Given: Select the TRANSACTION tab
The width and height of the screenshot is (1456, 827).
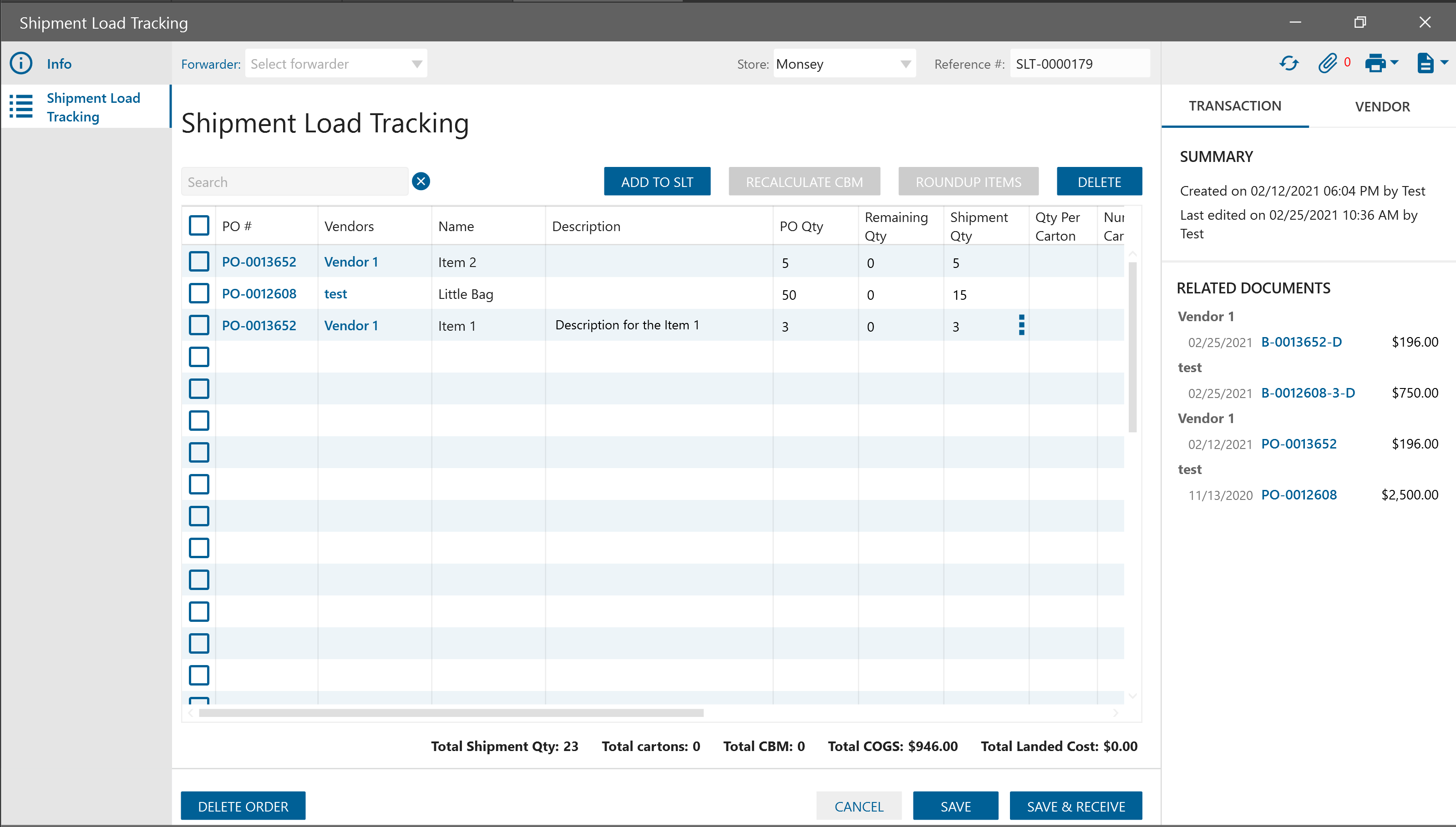Looking at the screenshot, I should tap(1234, 106).
